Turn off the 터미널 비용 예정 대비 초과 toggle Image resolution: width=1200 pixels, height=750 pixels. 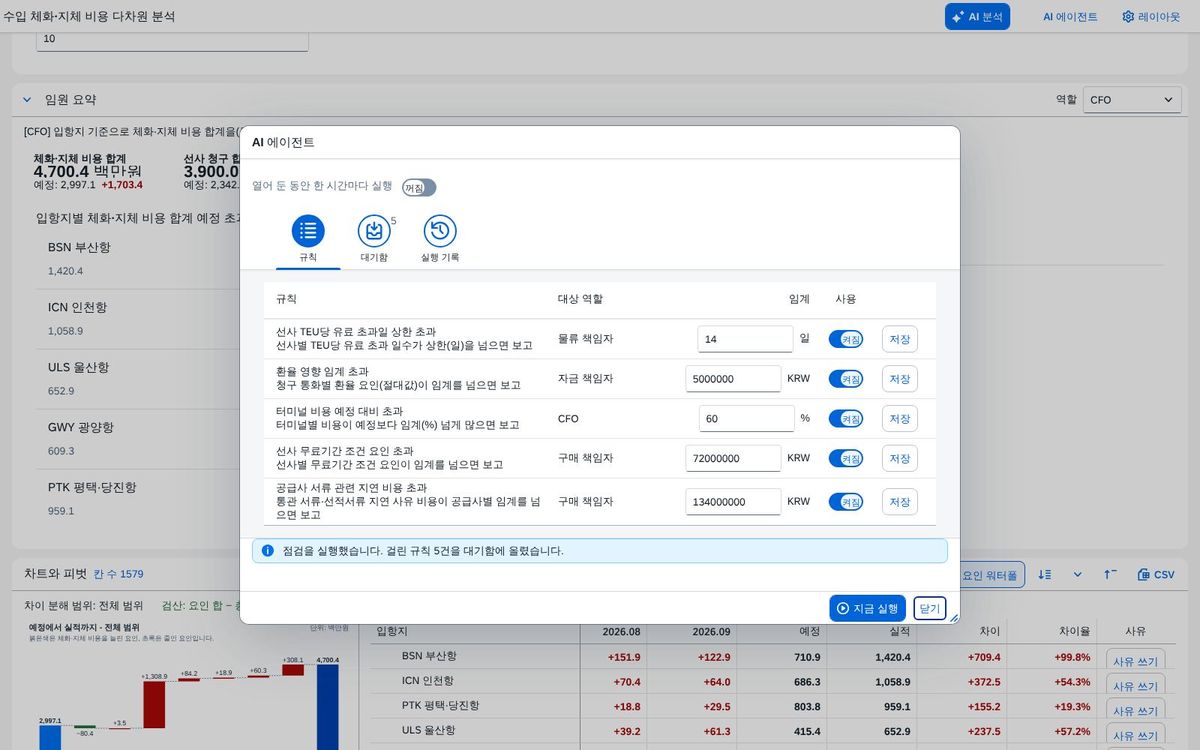click(846, 419)
